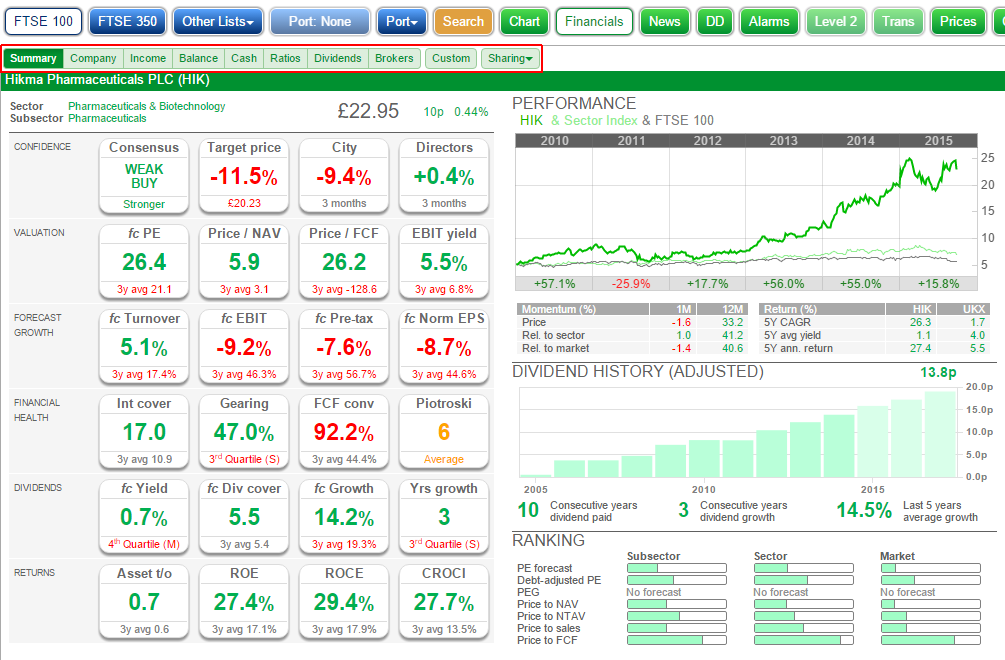The image size is (1005, 660).
Task: Click the fc Norm EPS -8.7% card
Action: point(444,347)
